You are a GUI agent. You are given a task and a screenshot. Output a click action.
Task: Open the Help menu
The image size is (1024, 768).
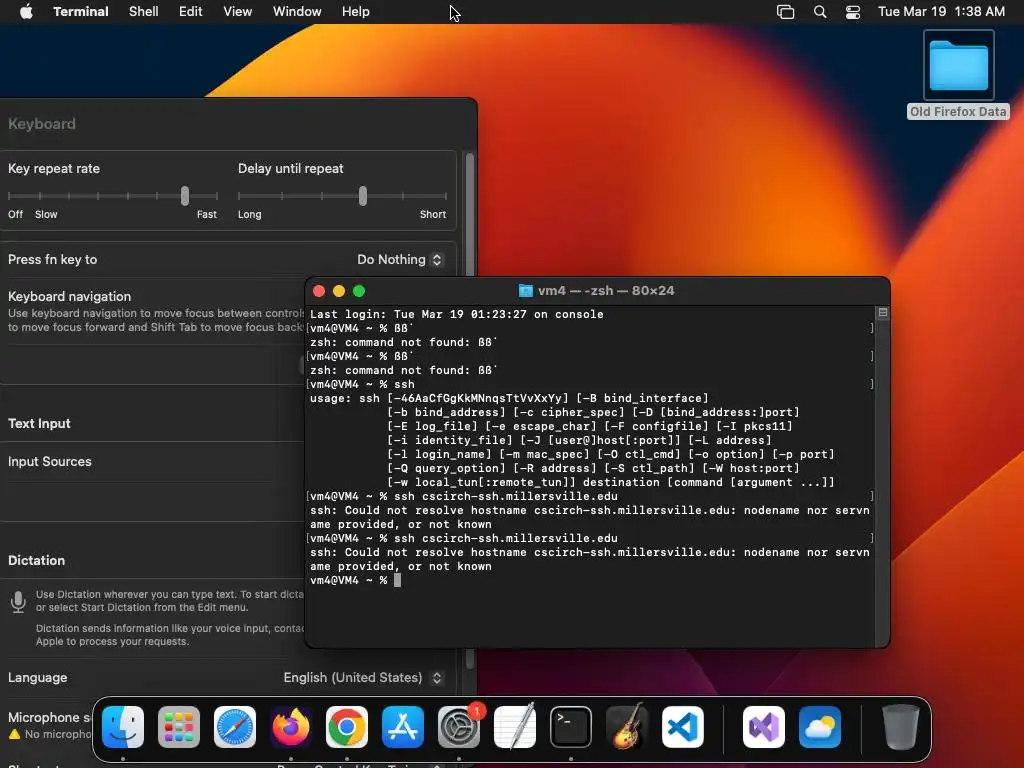(x=356, y=12)
